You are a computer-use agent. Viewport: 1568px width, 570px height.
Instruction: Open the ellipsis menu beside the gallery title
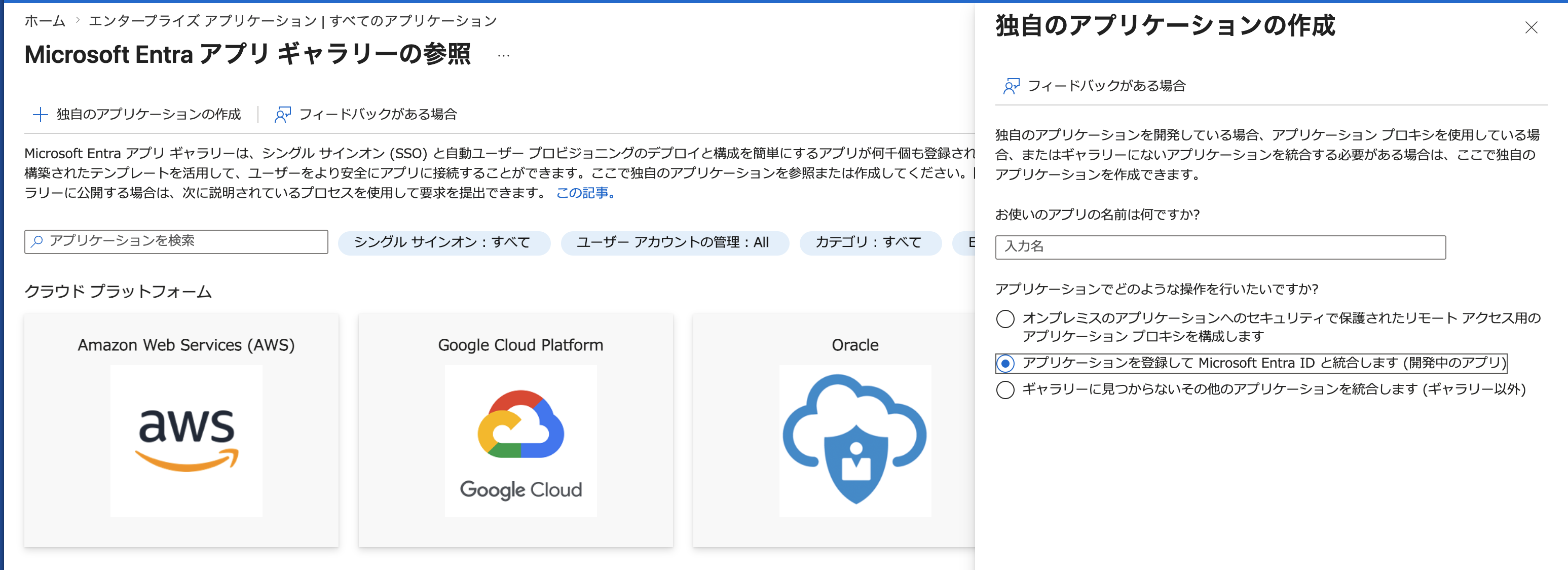pyautogui.click(x=503, y=55)
